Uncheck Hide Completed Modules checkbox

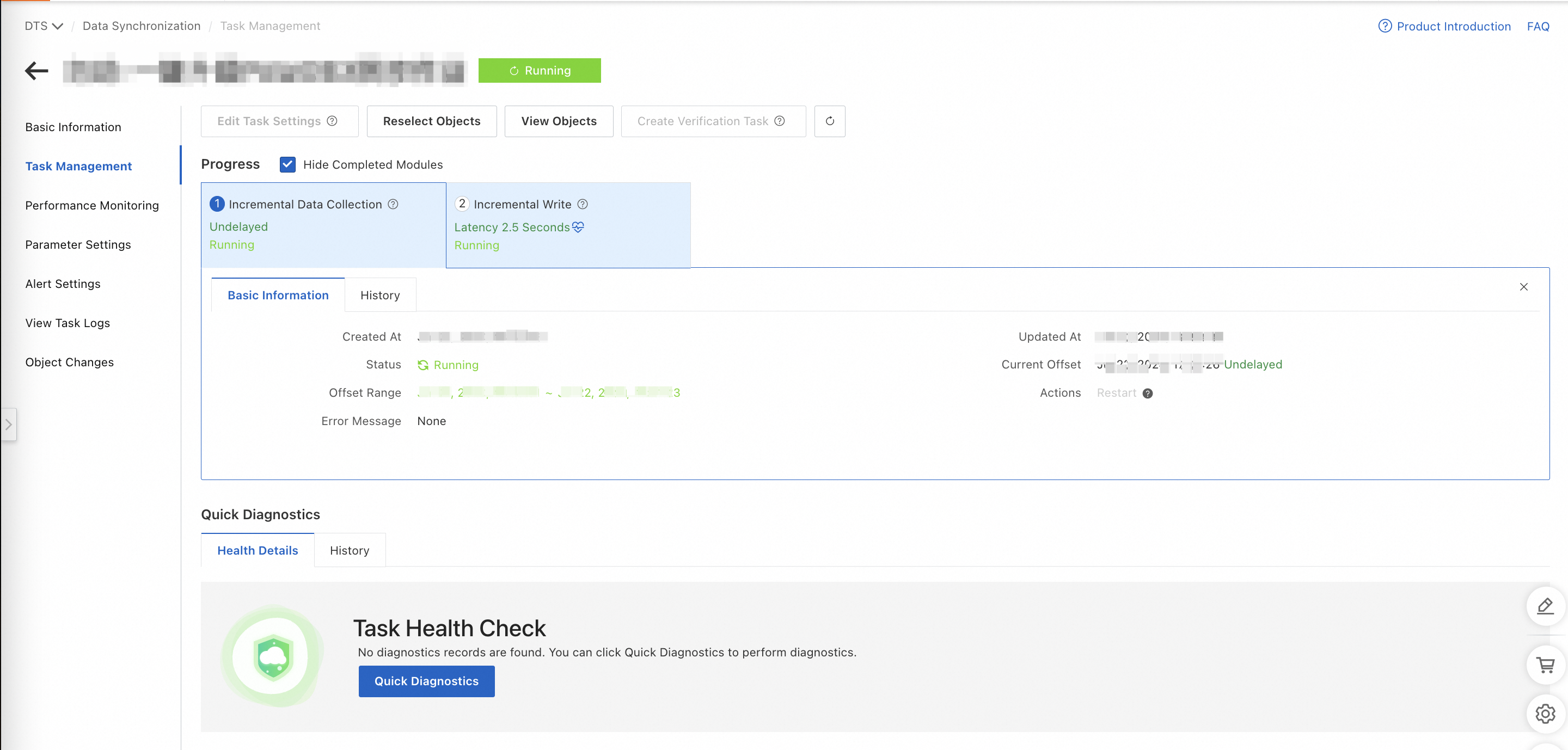287,165
